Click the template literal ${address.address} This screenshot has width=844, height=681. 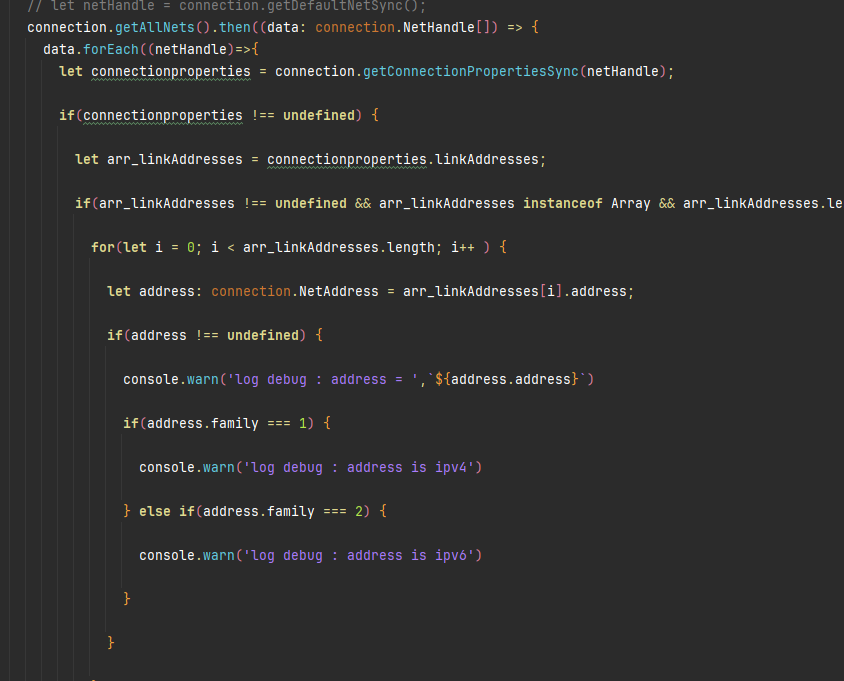click(x=507, y=380)
